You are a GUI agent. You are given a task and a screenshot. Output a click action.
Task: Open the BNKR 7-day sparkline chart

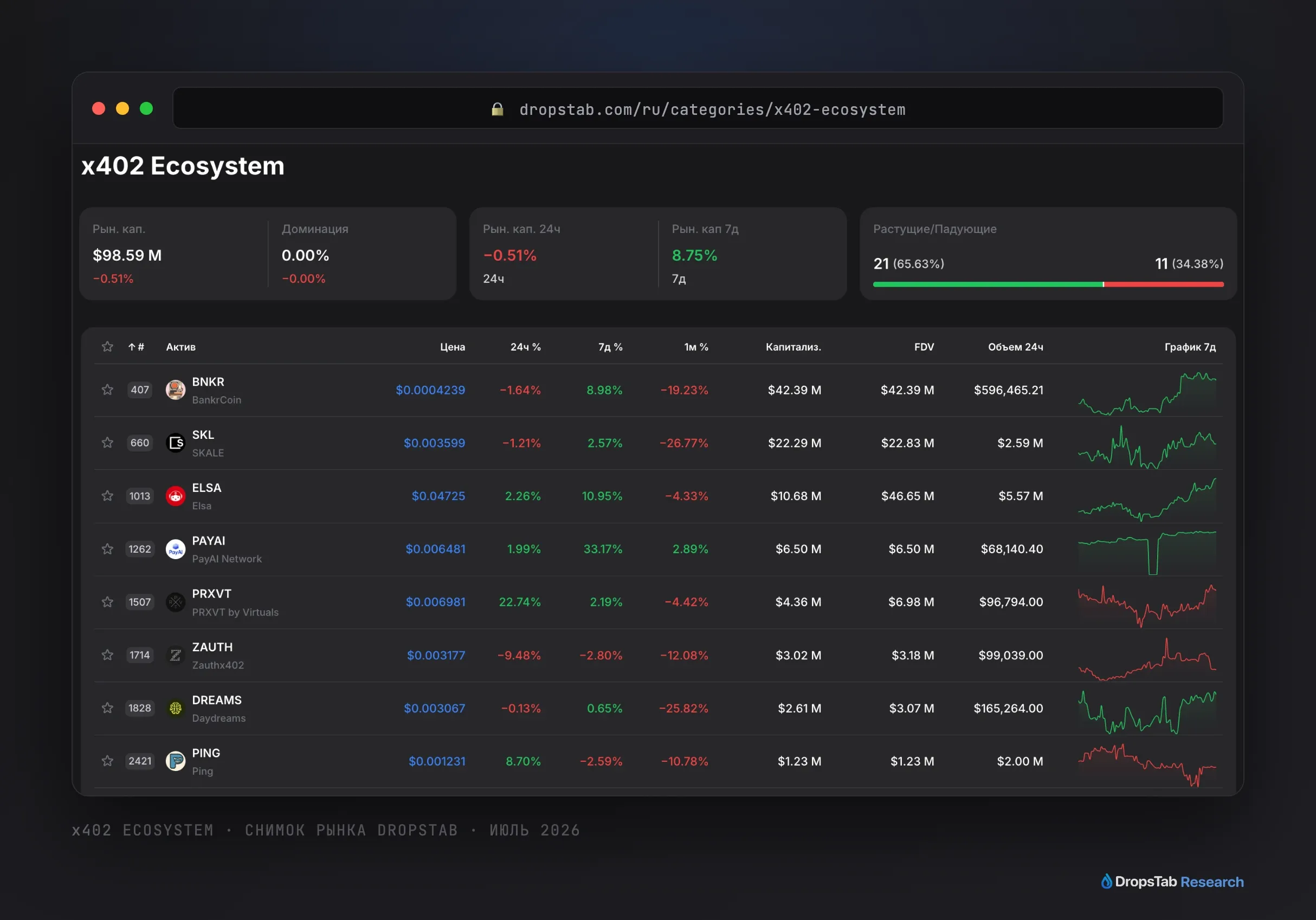[x=1147, y=393]
